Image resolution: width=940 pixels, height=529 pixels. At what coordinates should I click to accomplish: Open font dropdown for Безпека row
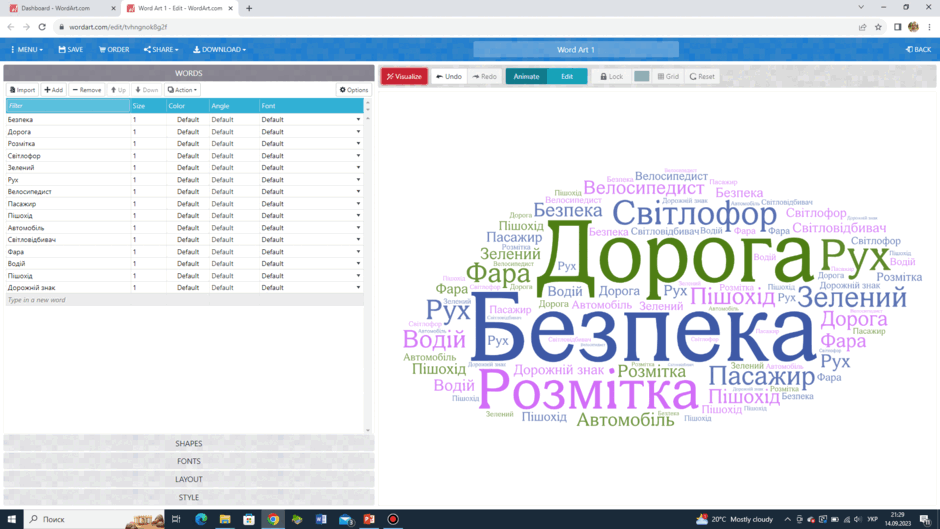pyautogui.click(x=358, y=119)
